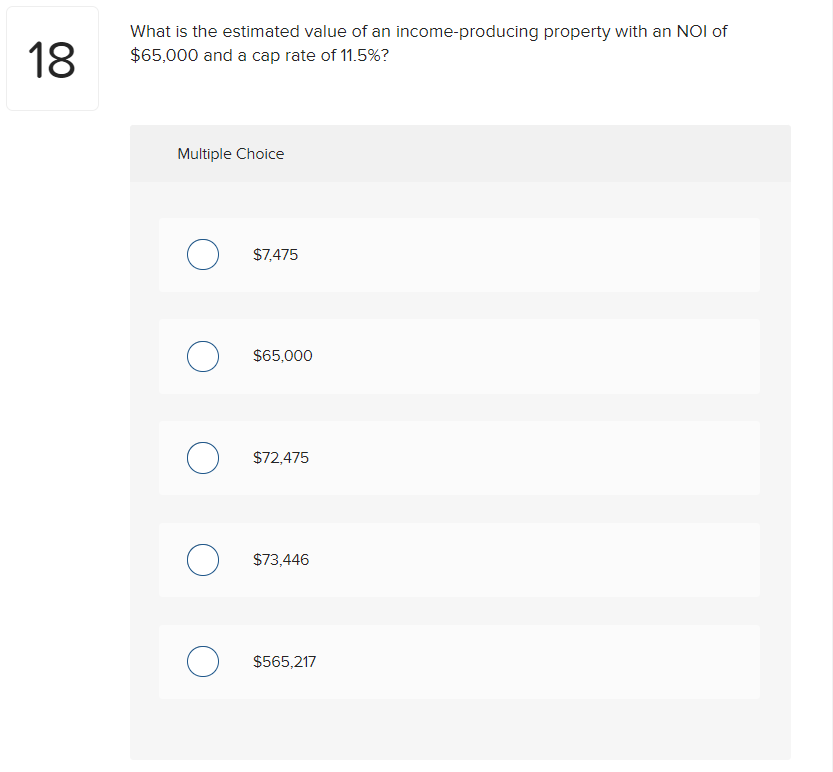Click the $65,000 answer label
The image size is (833, 772).
pyautogui.click(x=282, y=356)
